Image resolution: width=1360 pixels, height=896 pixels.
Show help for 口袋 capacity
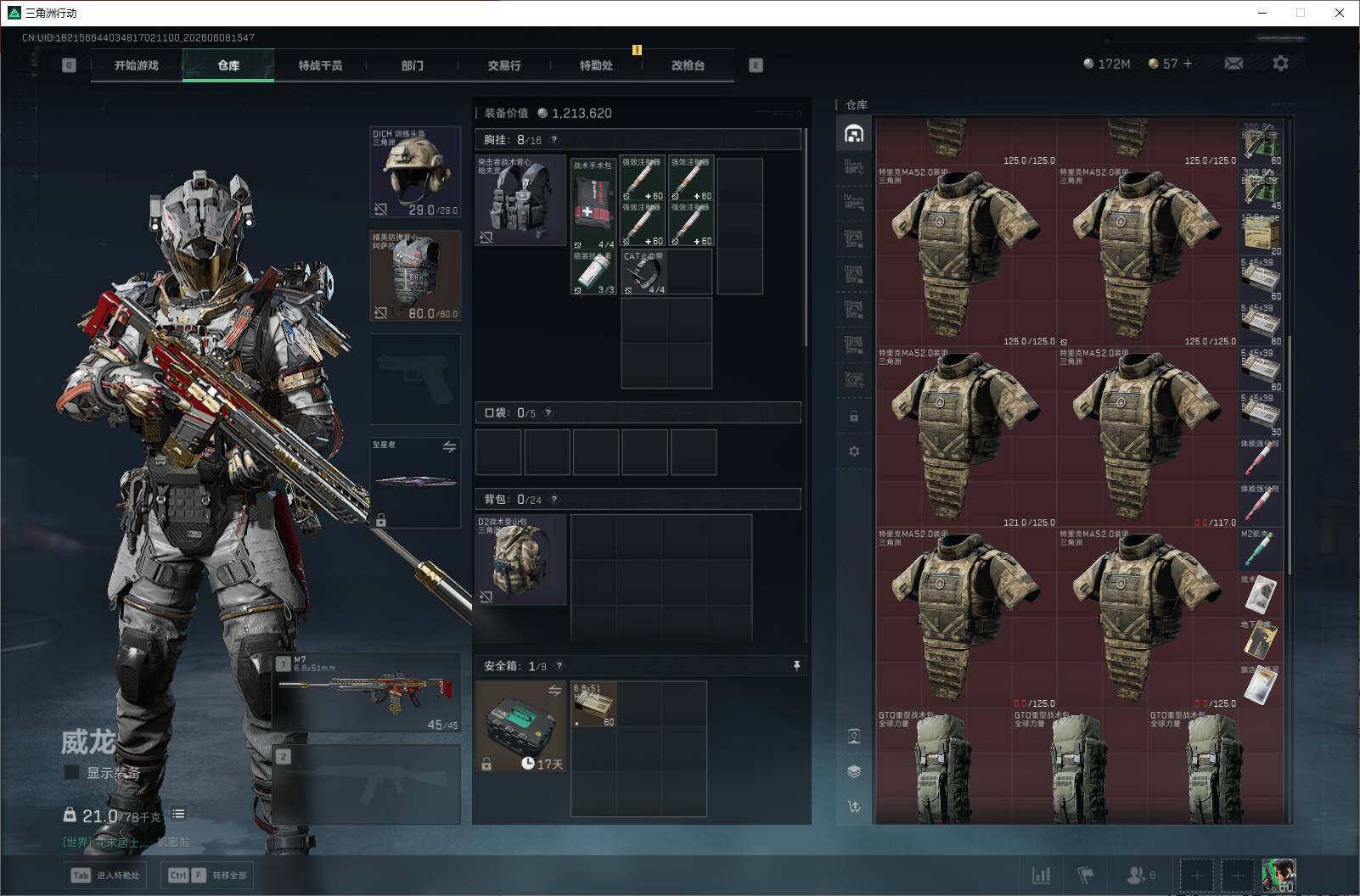point(548,413)
